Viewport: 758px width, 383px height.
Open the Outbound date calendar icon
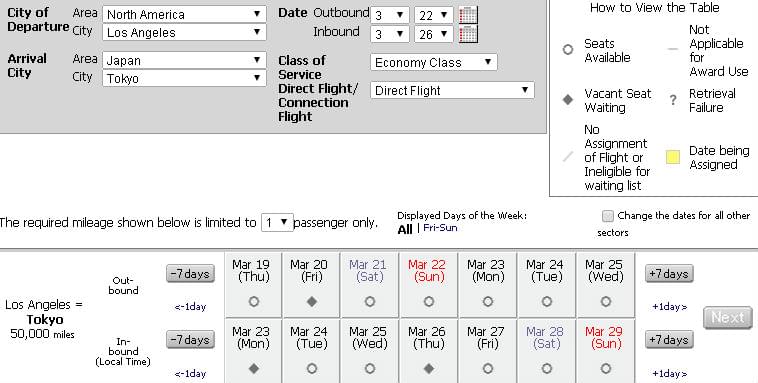click(468, 15)
